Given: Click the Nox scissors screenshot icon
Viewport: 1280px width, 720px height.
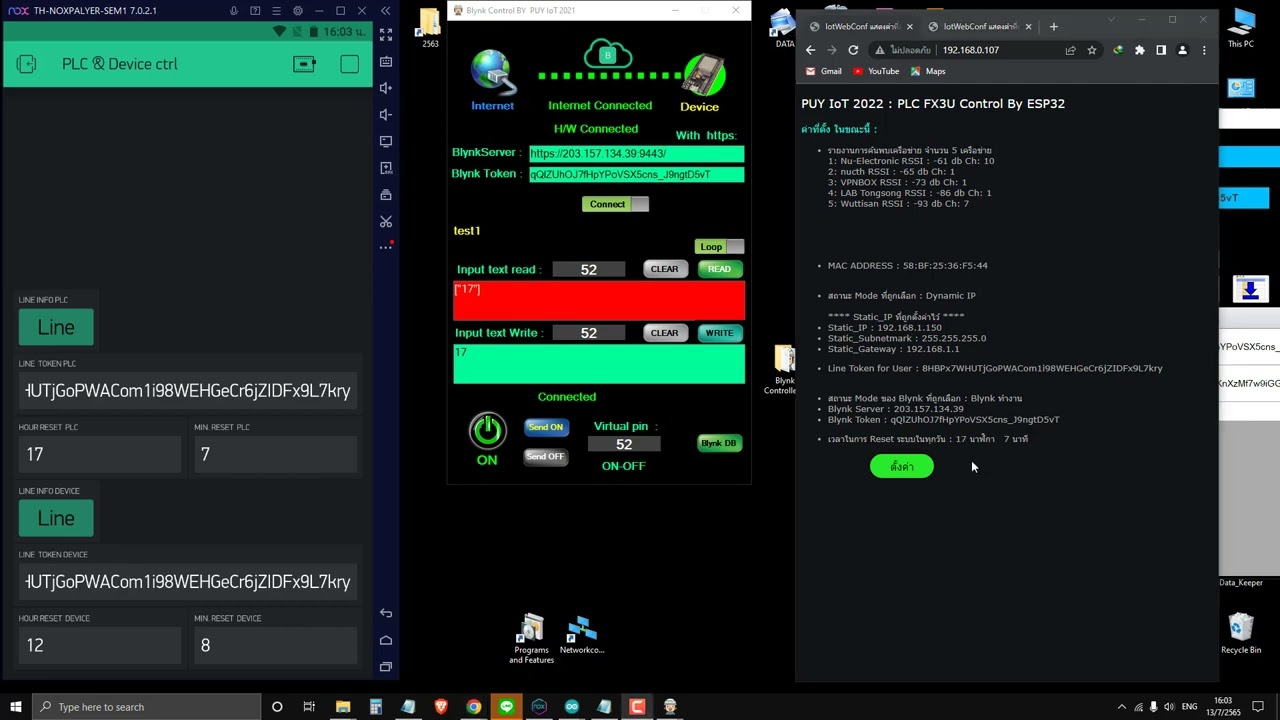Looking at the screenshot, I should click(x=386, y=221).
